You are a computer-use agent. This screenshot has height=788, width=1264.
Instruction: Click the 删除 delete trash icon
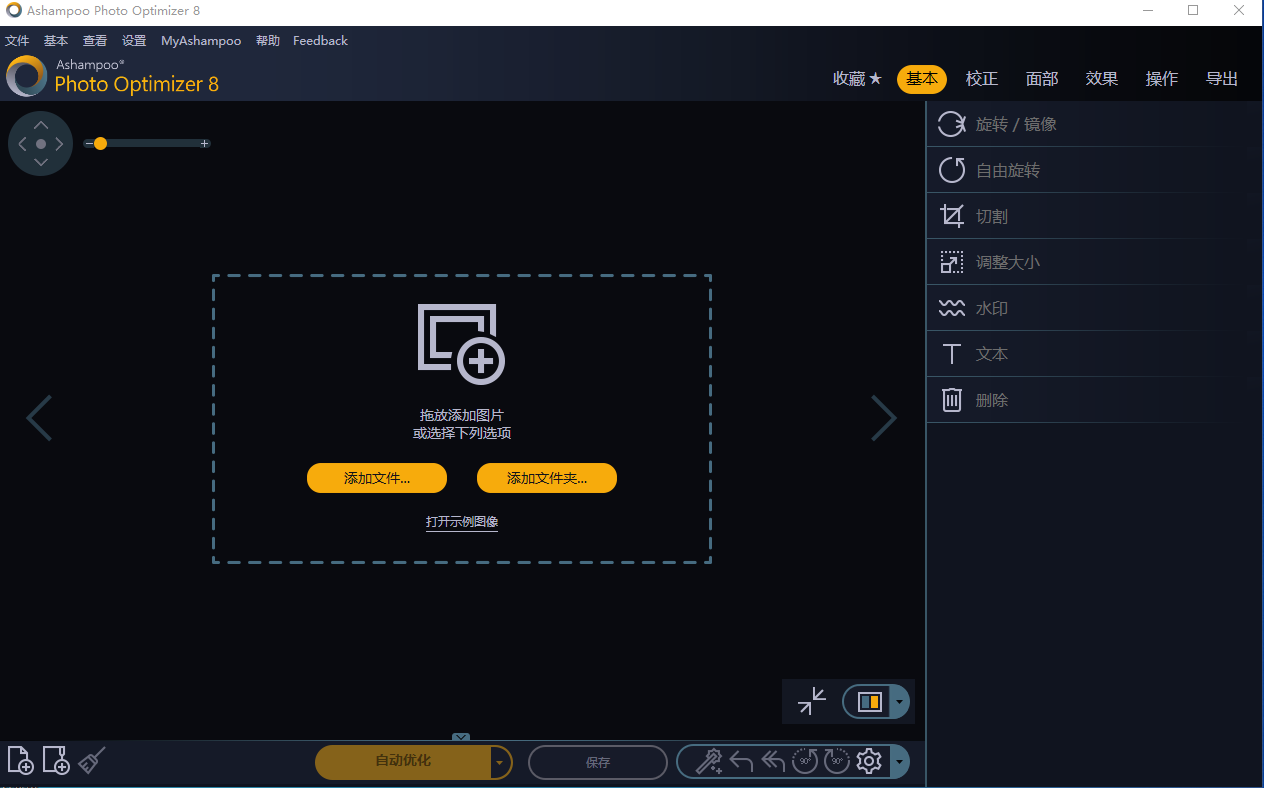[952, 400]
